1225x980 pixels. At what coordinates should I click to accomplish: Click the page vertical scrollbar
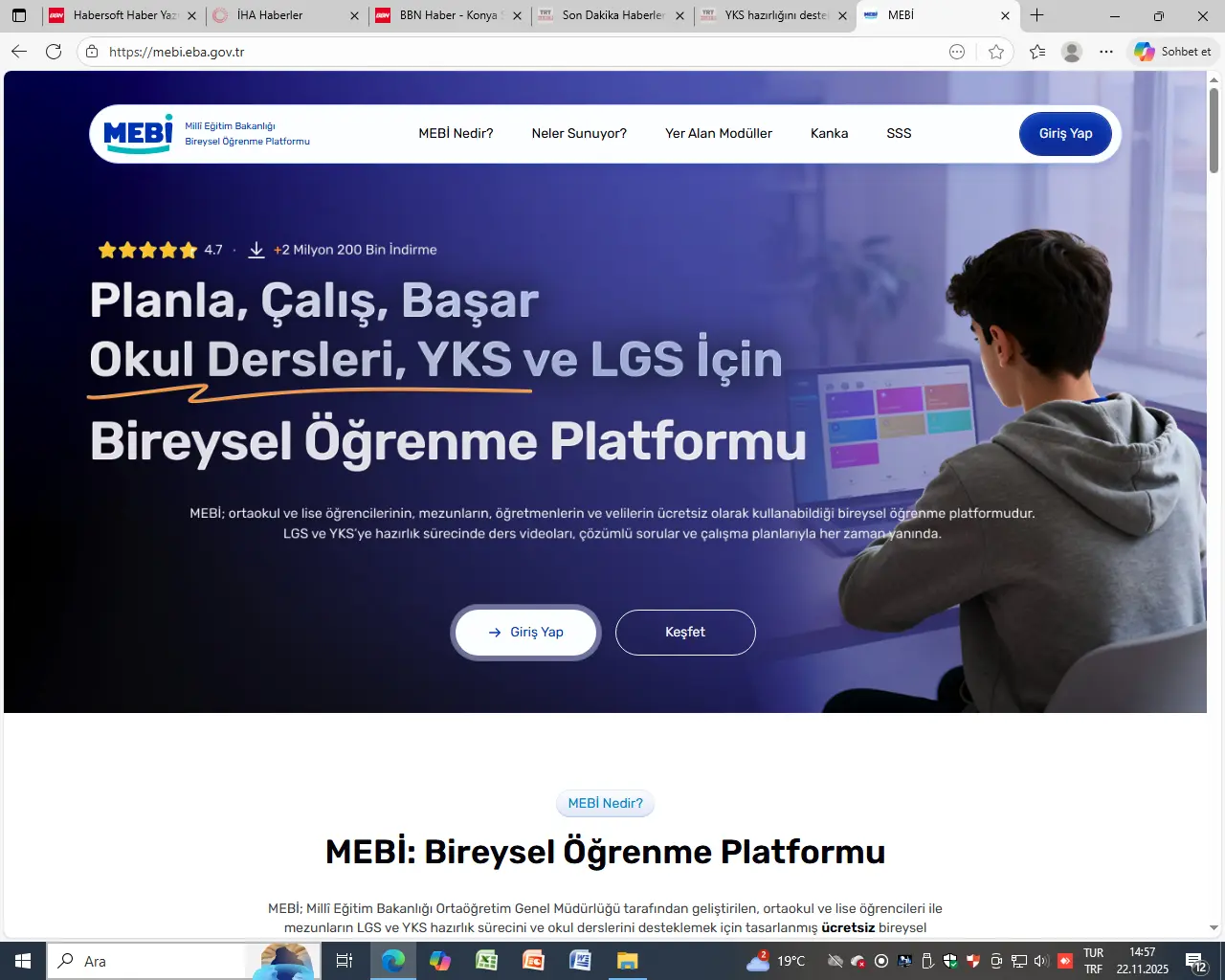[x=1214, y=131]
